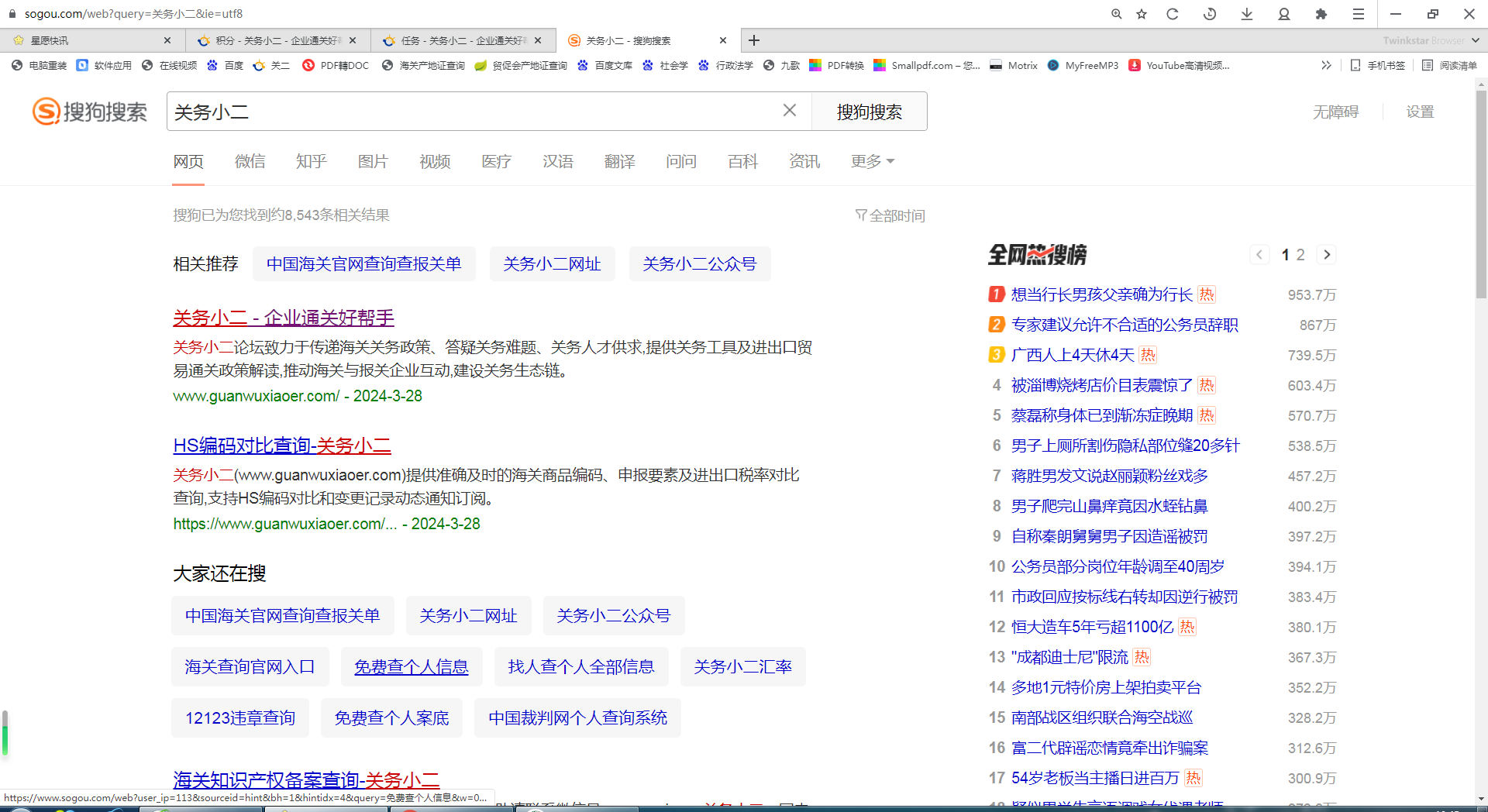Open the 百度文库 bookmark
The height and width of the screenshot is (812, 1488).
tap(605, 65)
